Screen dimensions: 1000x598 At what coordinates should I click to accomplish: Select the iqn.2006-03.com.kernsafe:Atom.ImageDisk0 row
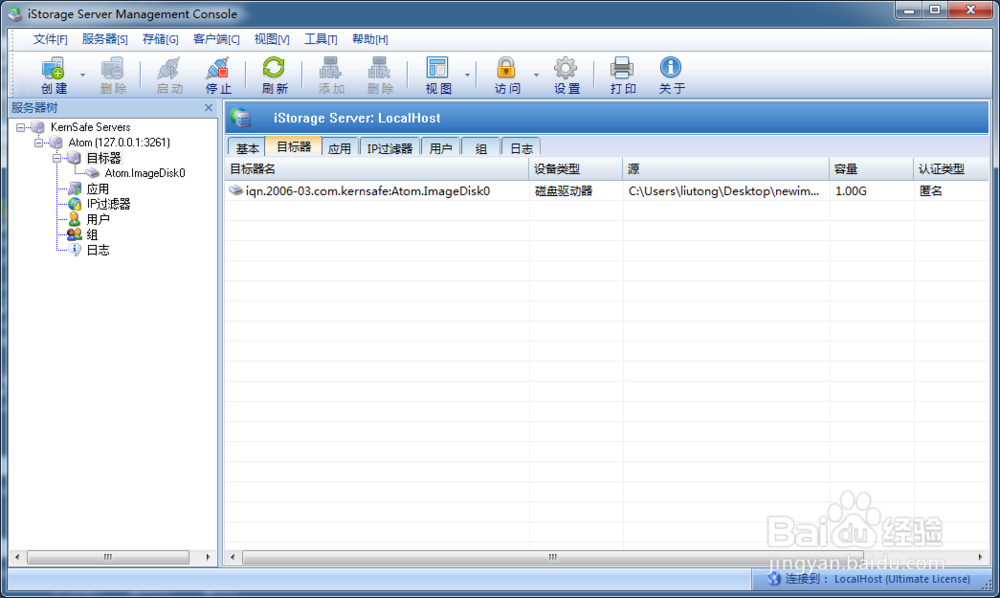pyautogui.click(x=607, y=191)
